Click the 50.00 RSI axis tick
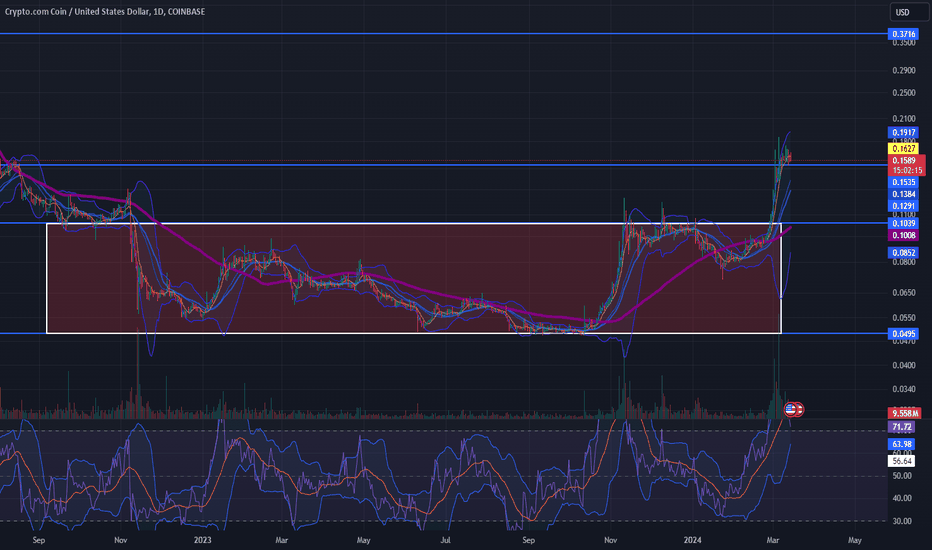The height and width of the screenshot is (550, 932). tap(902, 476)
